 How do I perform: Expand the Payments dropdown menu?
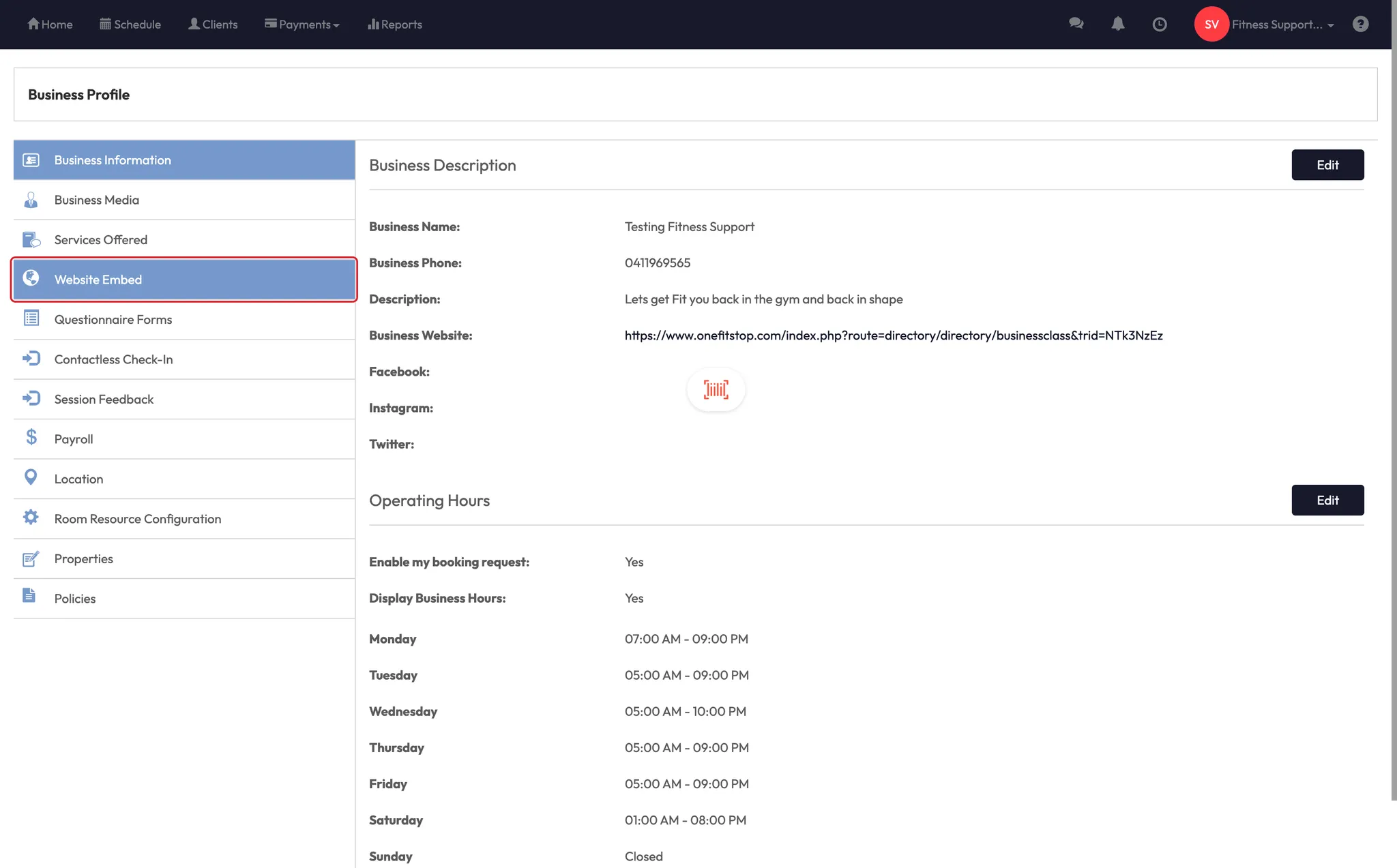click(302, 25)
